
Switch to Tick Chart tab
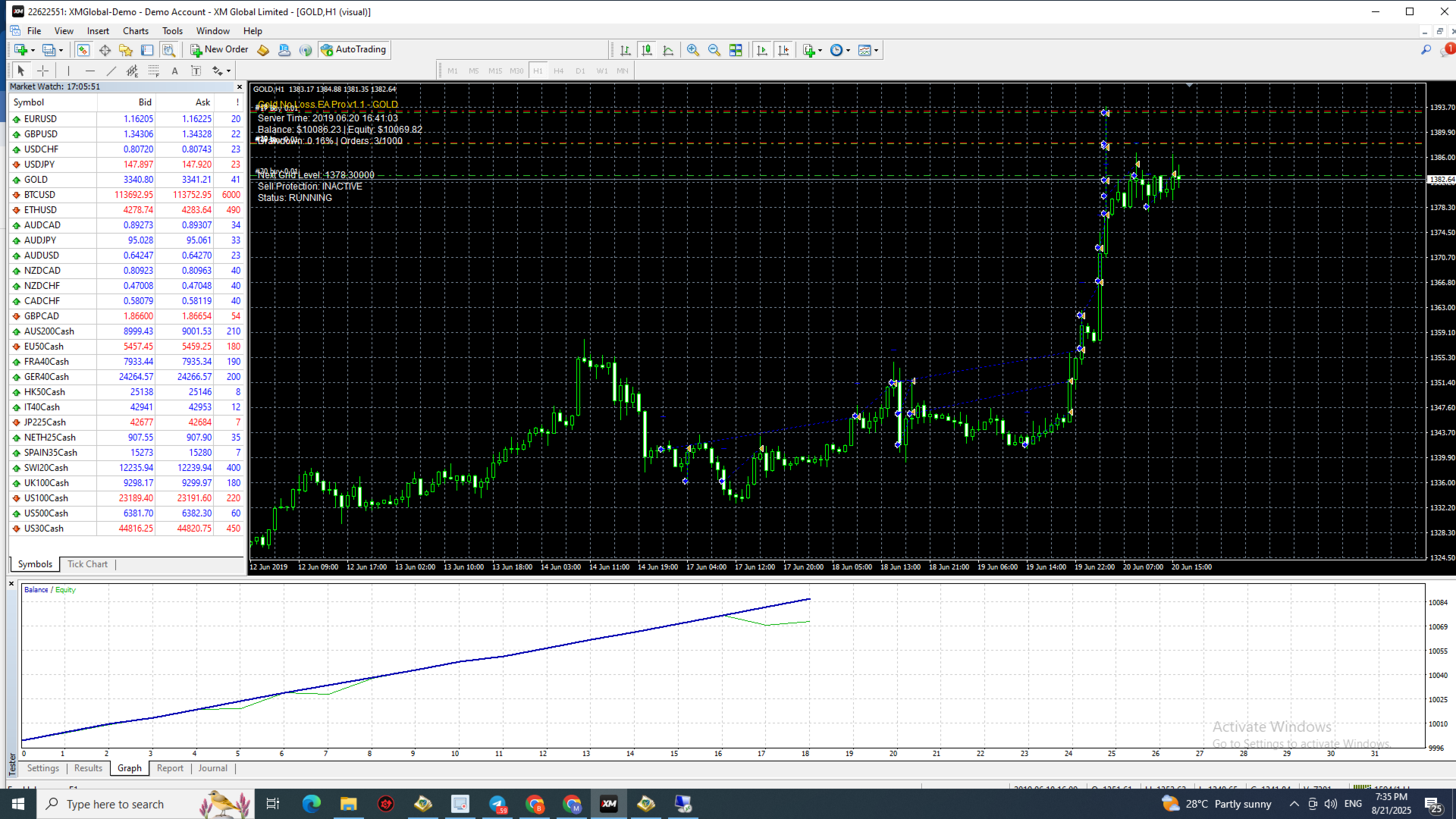point(87,564)
